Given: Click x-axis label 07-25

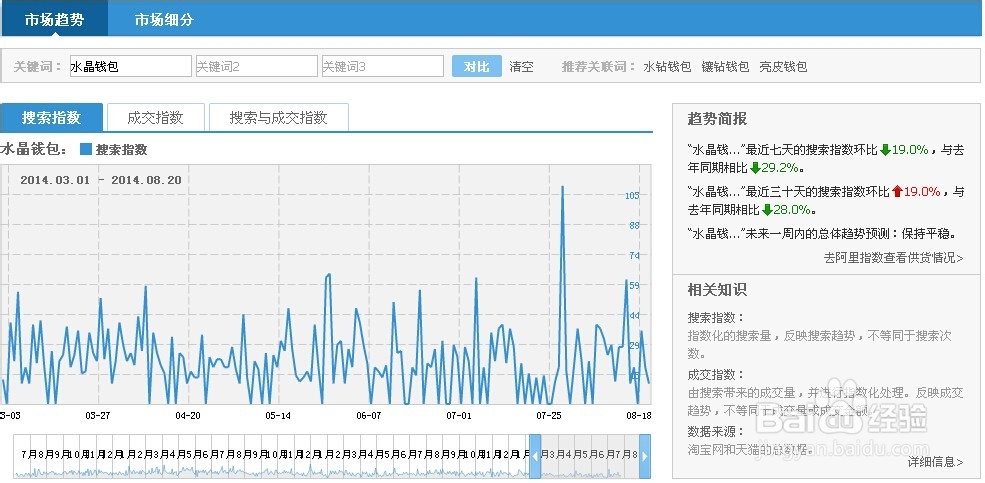Looking at the screenshot, I should tap(549, 415).
